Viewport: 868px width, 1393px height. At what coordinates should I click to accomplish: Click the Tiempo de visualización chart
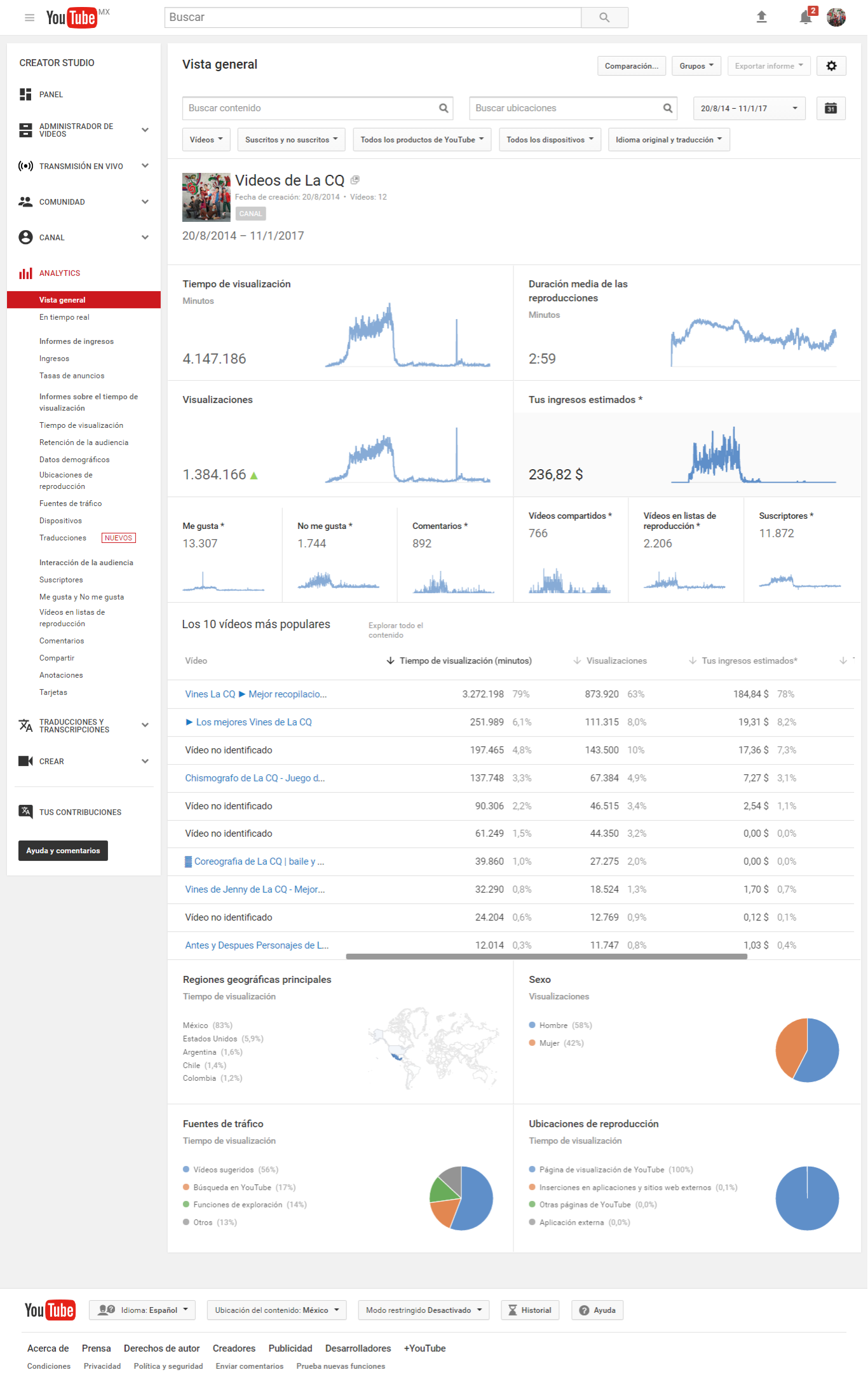tap(408, 336)
